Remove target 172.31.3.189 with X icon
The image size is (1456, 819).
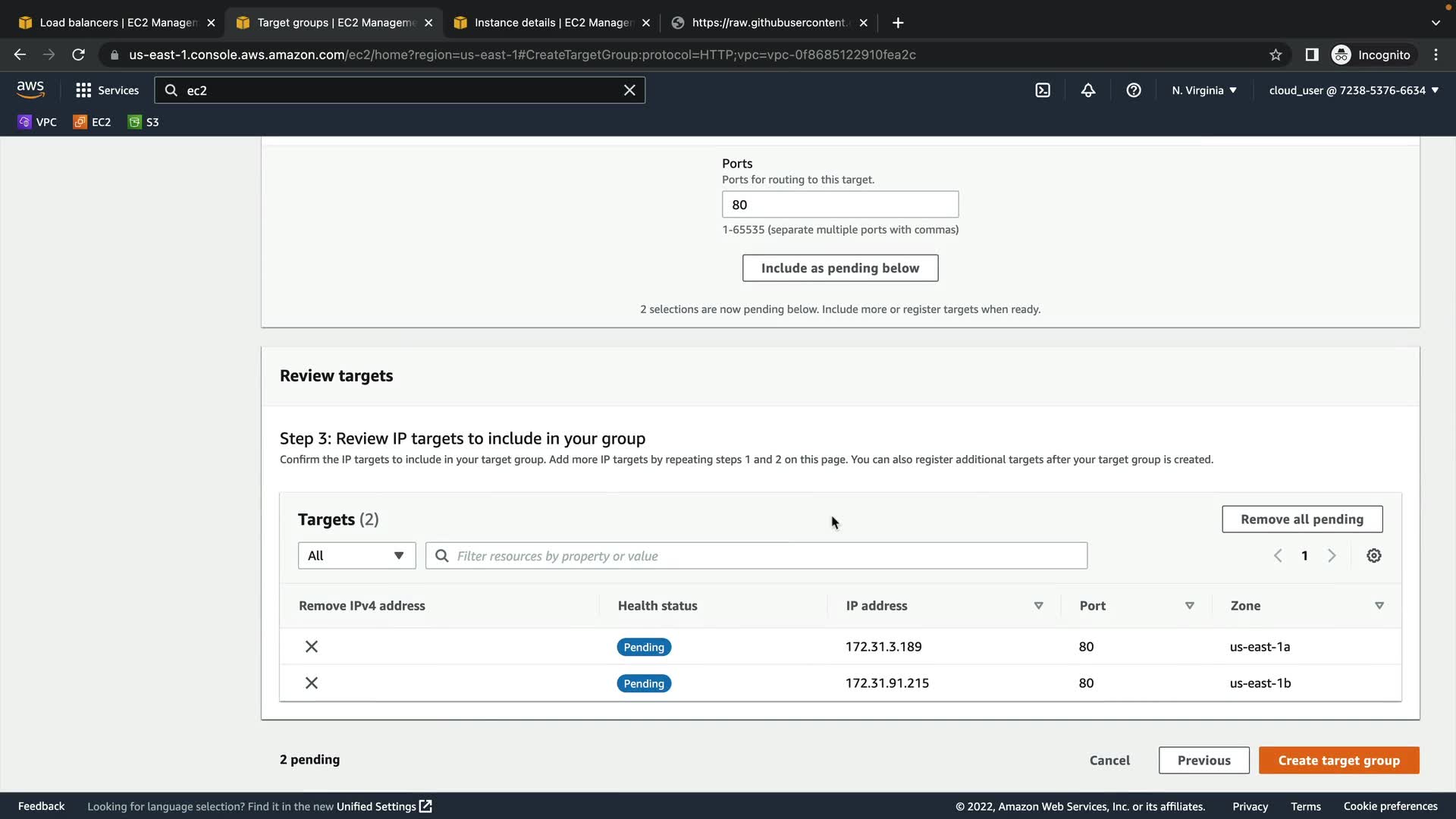(x=312, y=647)
